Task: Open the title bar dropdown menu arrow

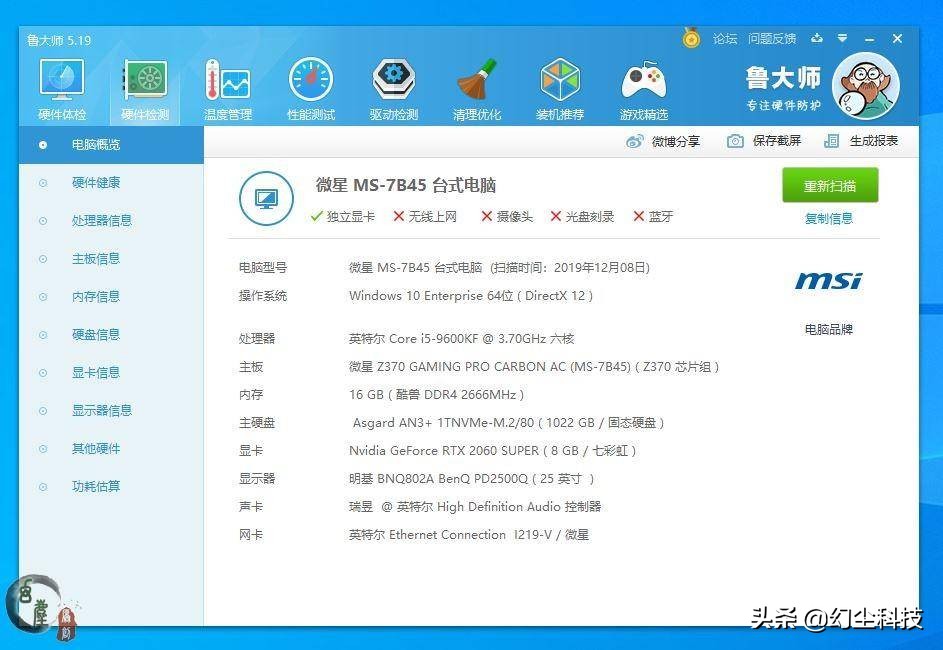Action: point(843,38)
